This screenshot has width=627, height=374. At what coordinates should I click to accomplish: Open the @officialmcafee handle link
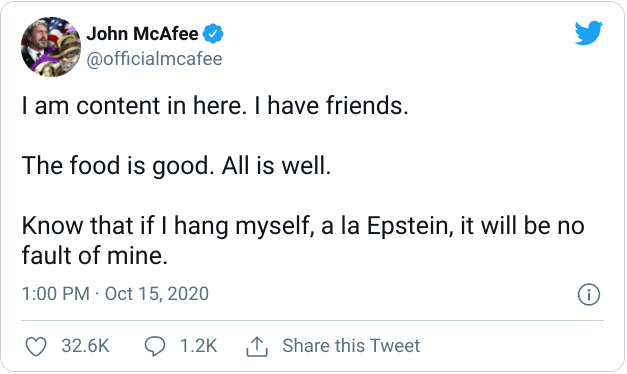tap(154, 59)
